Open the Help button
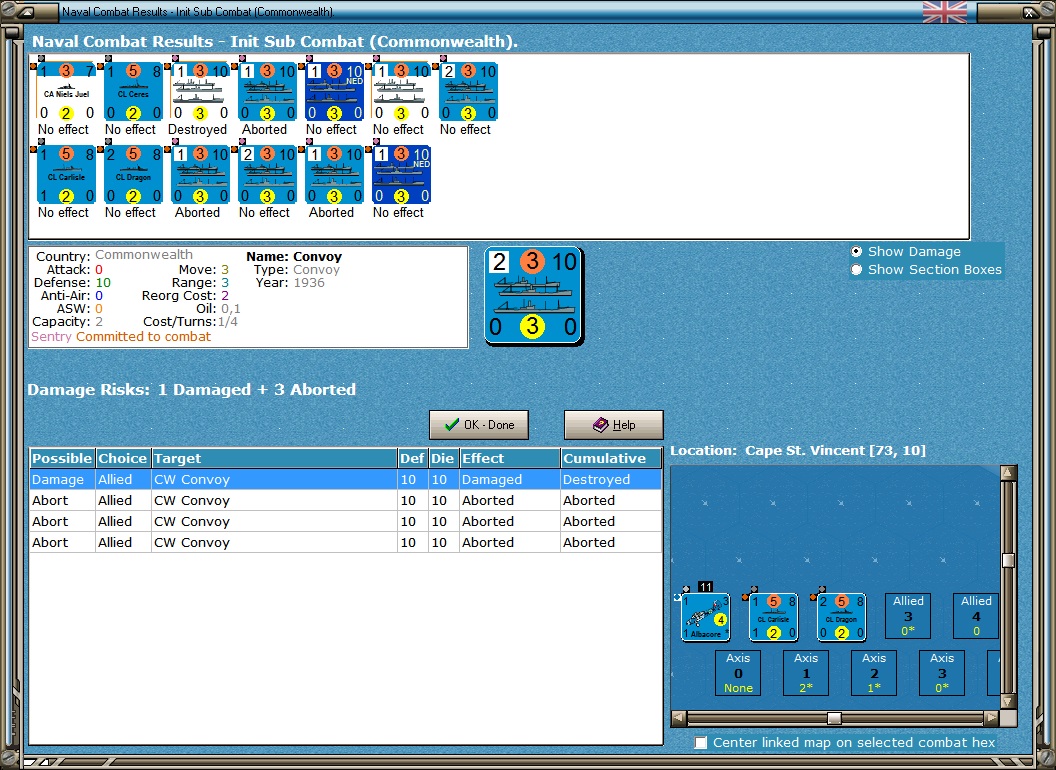 pos(614,425)
